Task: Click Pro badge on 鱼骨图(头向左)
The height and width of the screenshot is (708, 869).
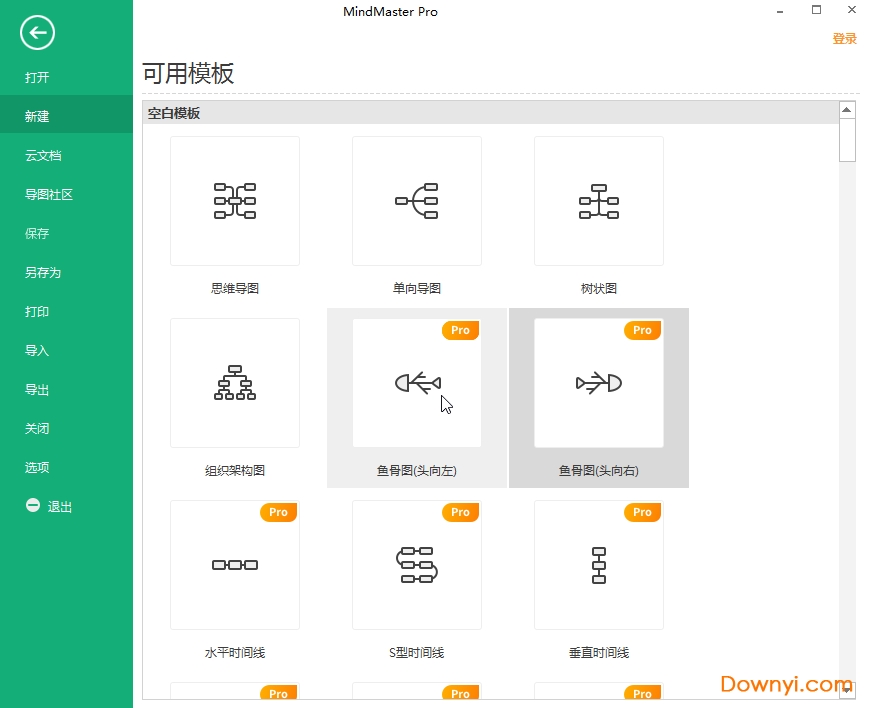Action: (461, 330)
